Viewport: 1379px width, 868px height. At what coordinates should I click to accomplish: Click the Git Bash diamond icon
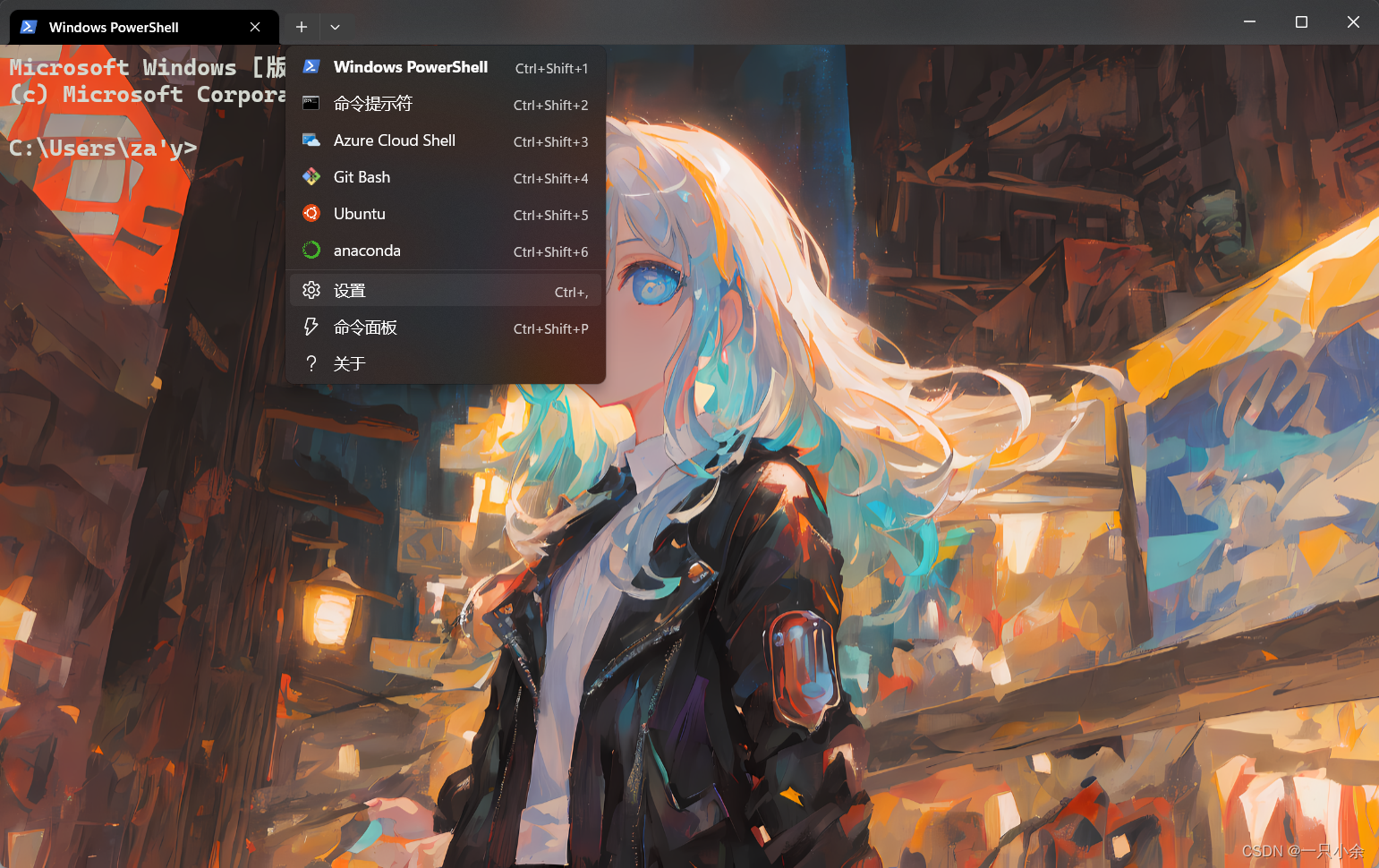click(311, 177)
